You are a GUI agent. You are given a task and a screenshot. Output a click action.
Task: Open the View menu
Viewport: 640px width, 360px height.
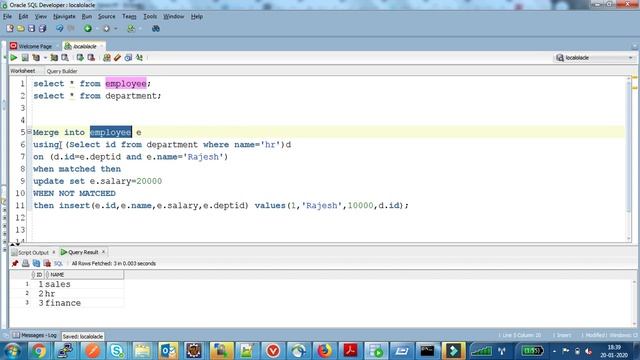point(40,16)
